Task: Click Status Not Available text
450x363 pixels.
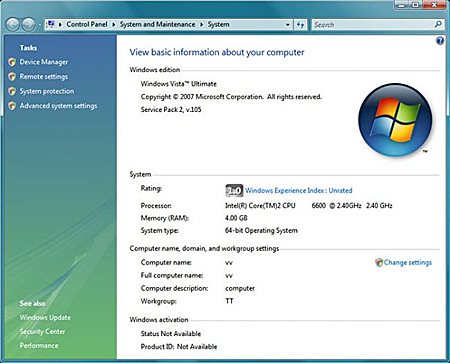Action: [x=171, y=334]
